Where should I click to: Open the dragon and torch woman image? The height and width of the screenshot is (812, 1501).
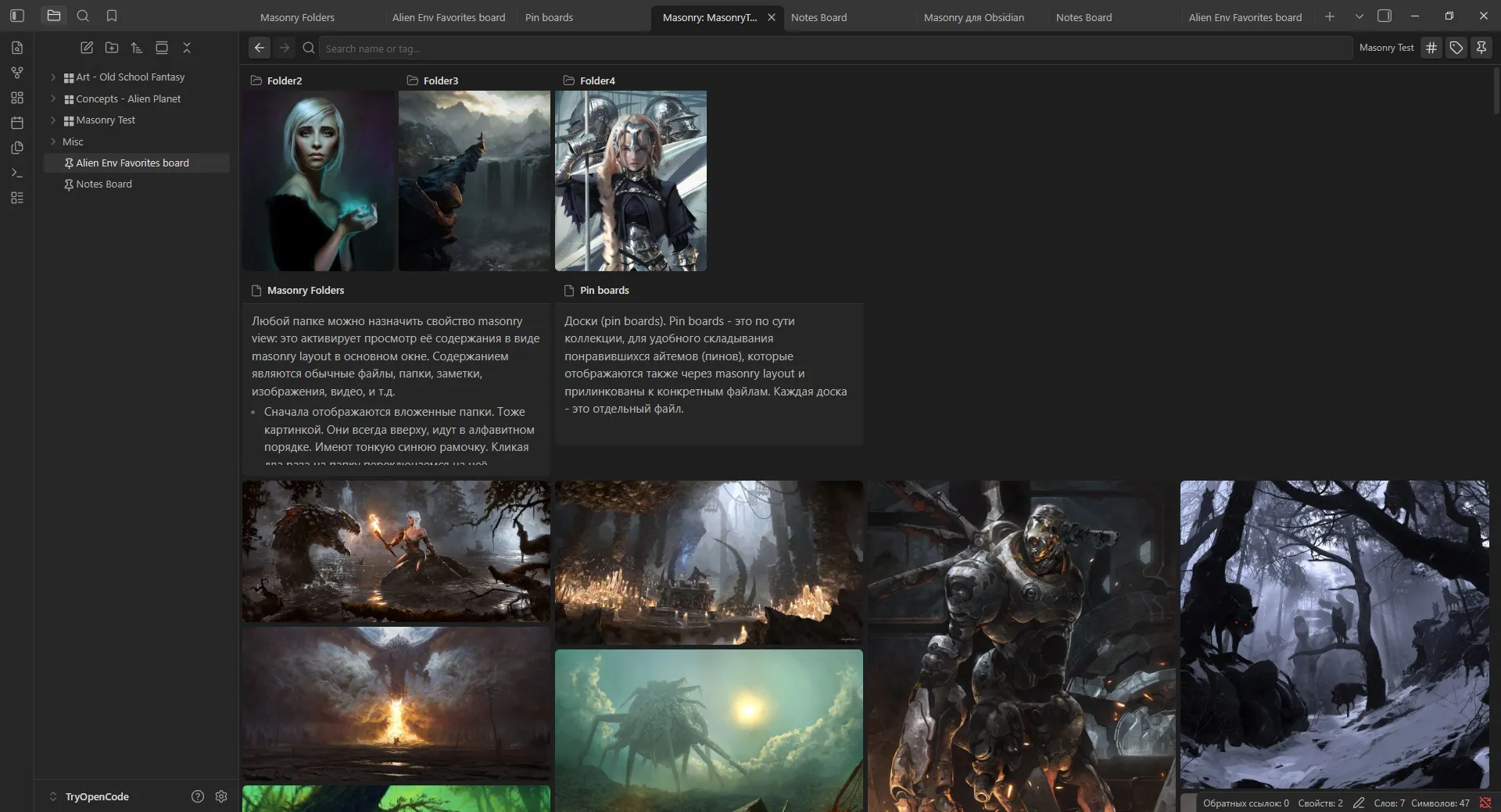(396, 551)
